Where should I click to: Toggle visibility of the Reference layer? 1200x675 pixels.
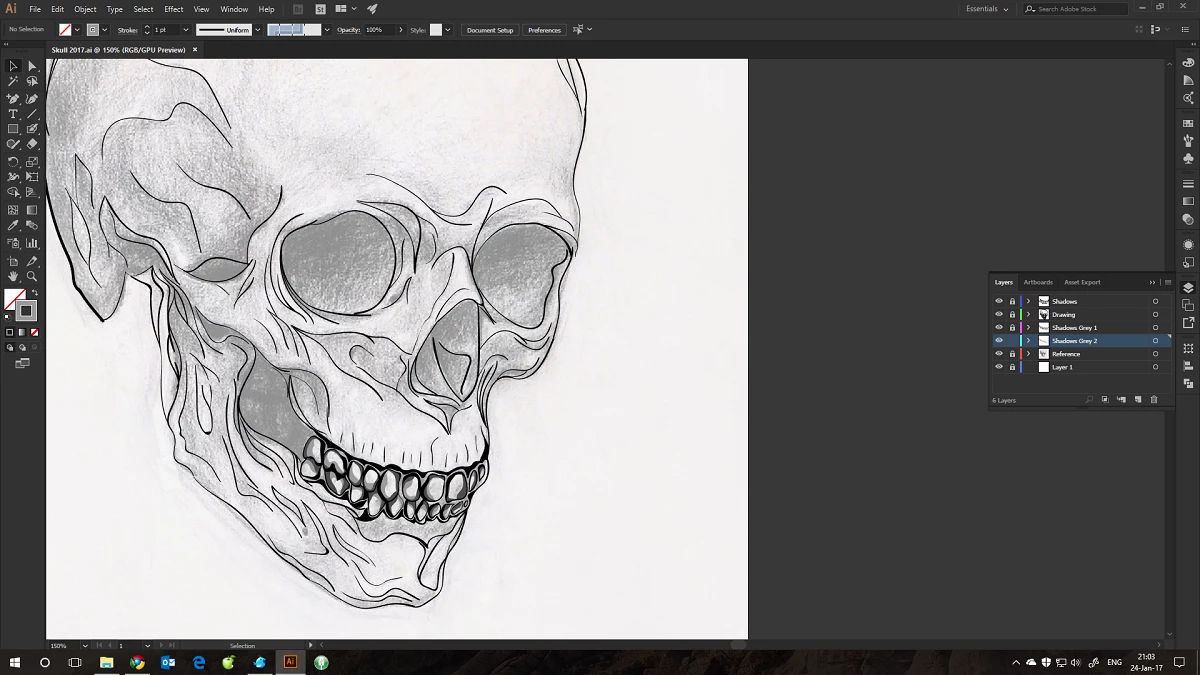pyautogui.click(x=998, y=354)
